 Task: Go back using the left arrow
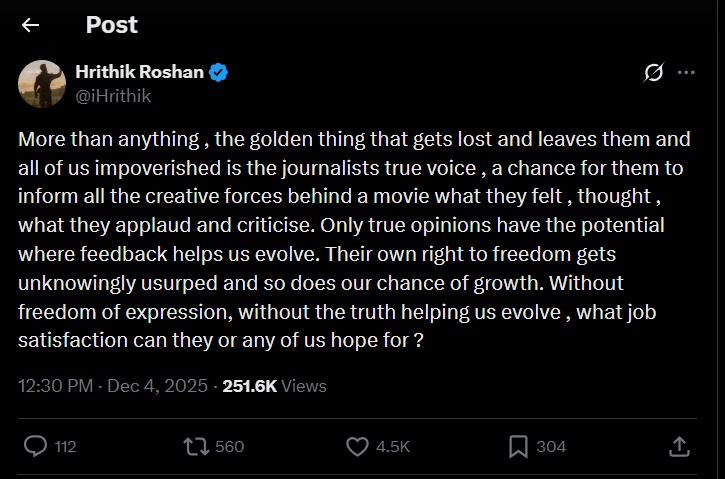click(31, 25)
